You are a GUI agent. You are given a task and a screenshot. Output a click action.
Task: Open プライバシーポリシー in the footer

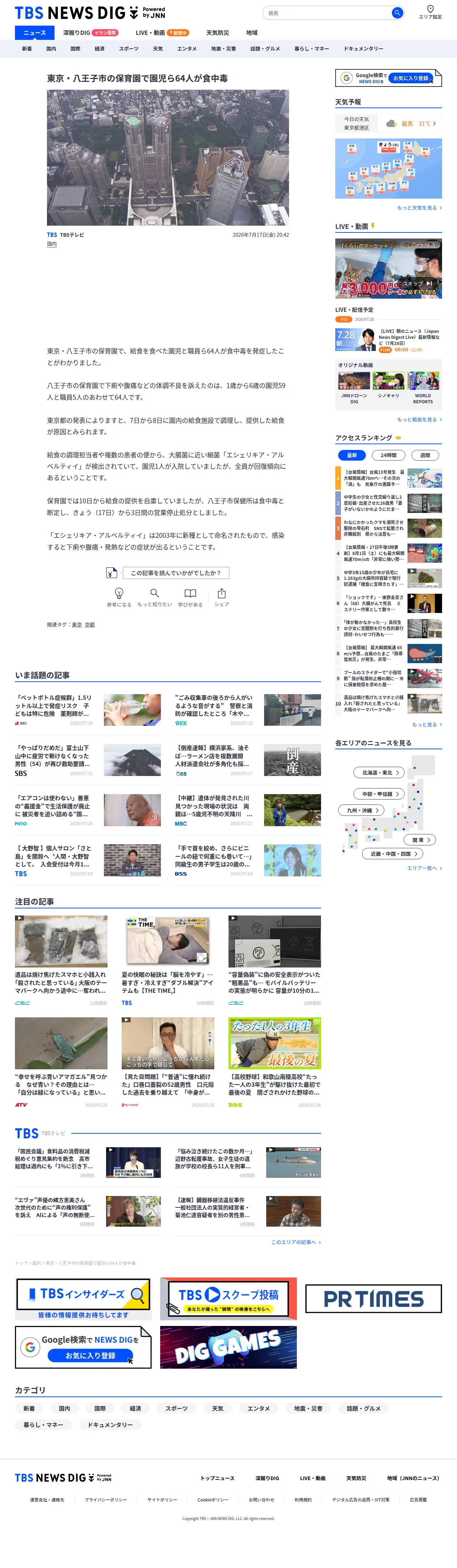coord(106,1499)
